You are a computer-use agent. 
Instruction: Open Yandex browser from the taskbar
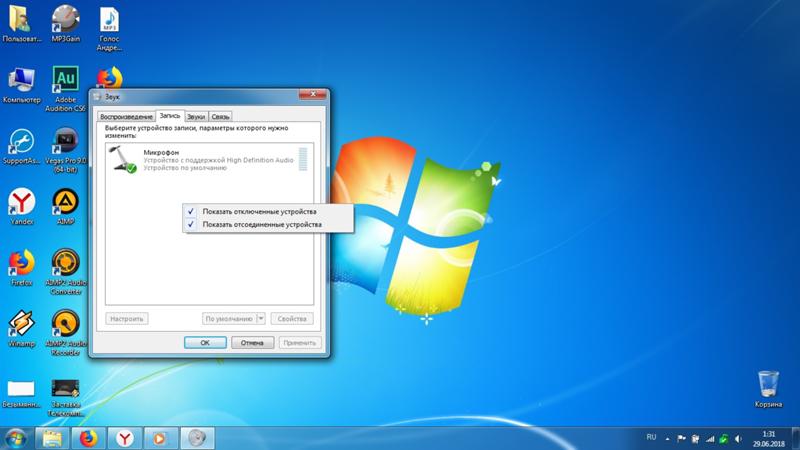point(124,438)
